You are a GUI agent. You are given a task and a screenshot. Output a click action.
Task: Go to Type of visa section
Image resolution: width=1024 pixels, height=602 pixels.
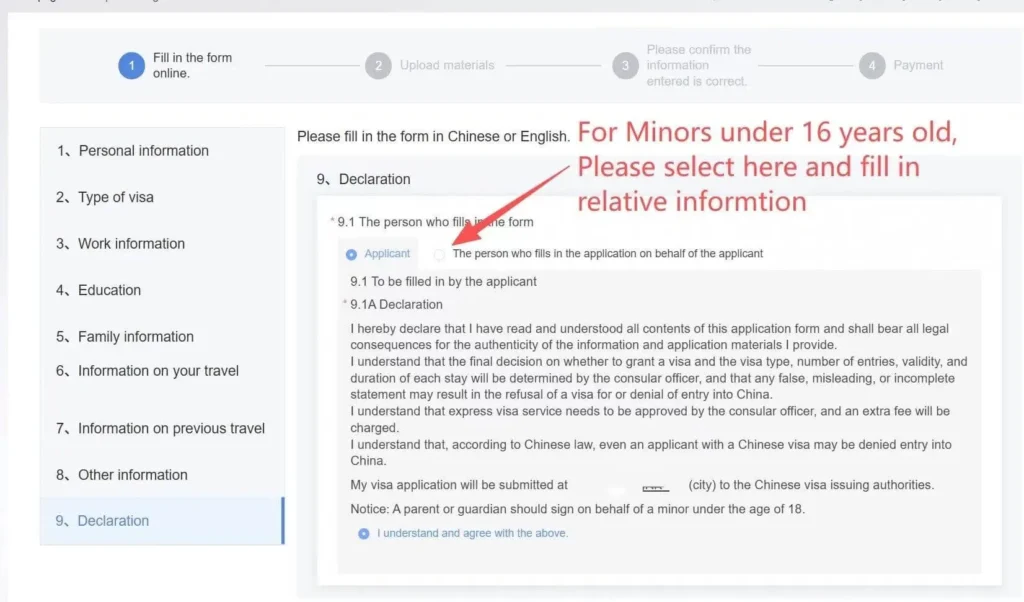coord(115,197)
